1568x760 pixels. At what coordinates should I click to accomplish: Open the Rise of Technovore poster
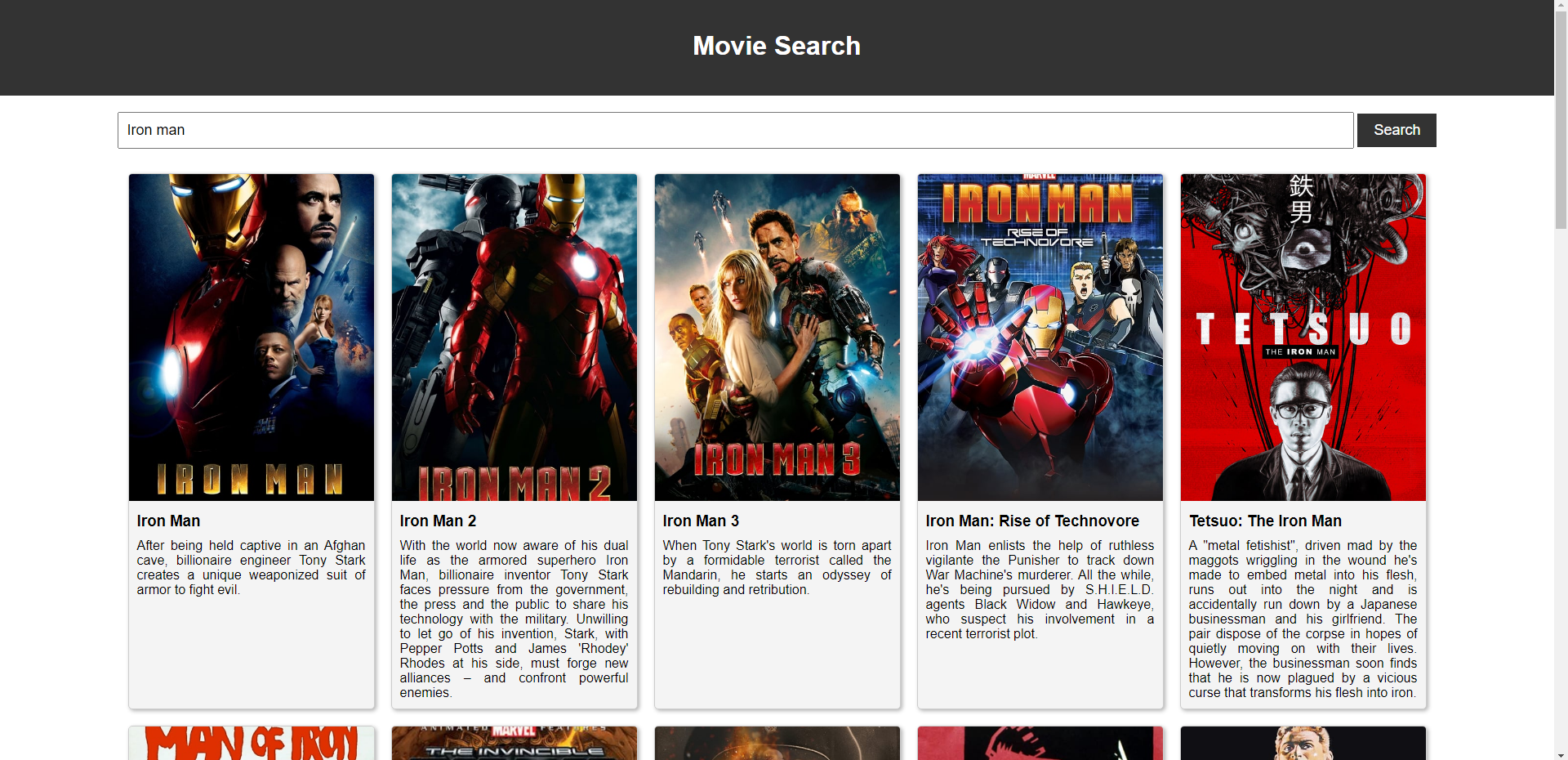[1040, 337]
